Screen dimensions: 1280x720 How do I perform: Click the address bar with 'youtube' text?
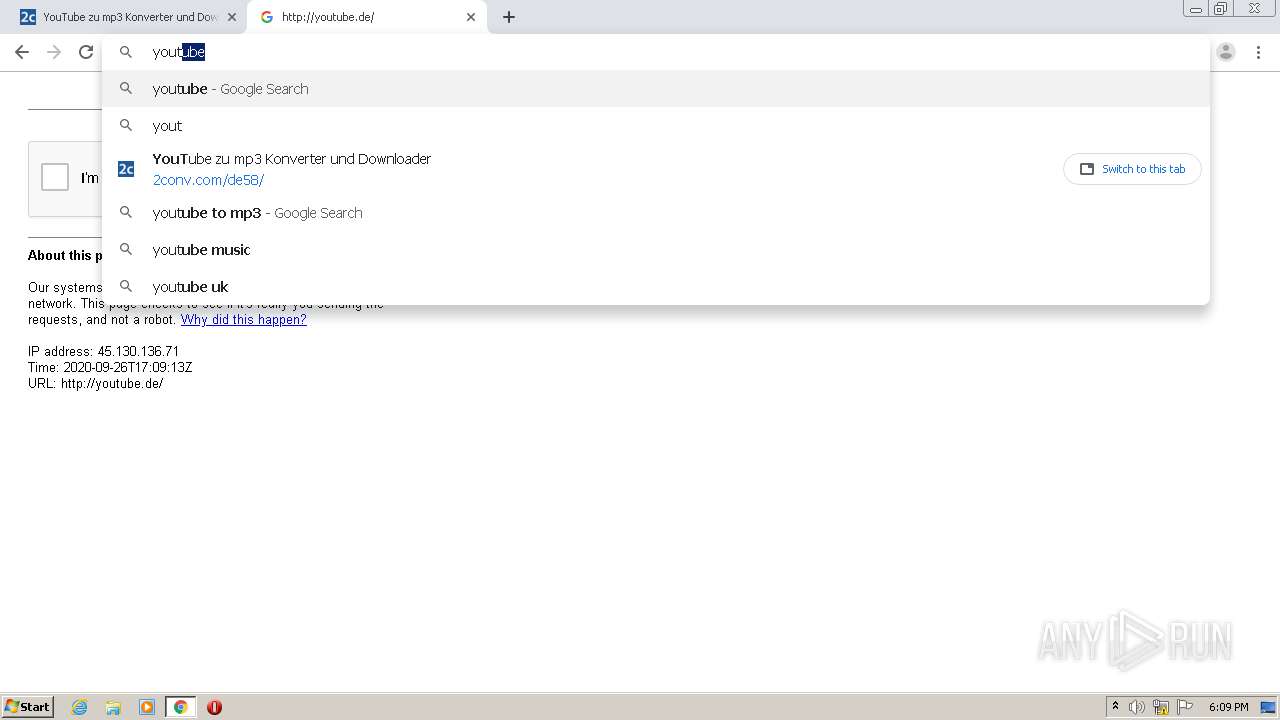click(x=655, y=52)
